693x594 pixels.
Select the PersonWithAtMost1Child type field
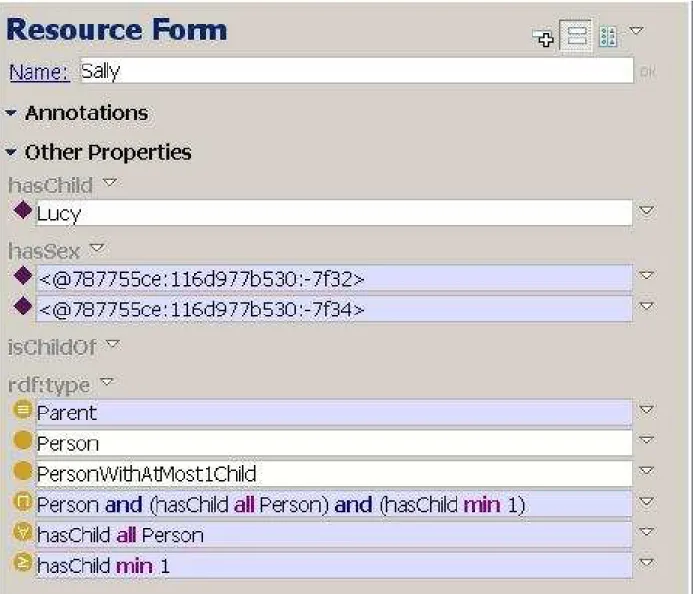point(334,474)
